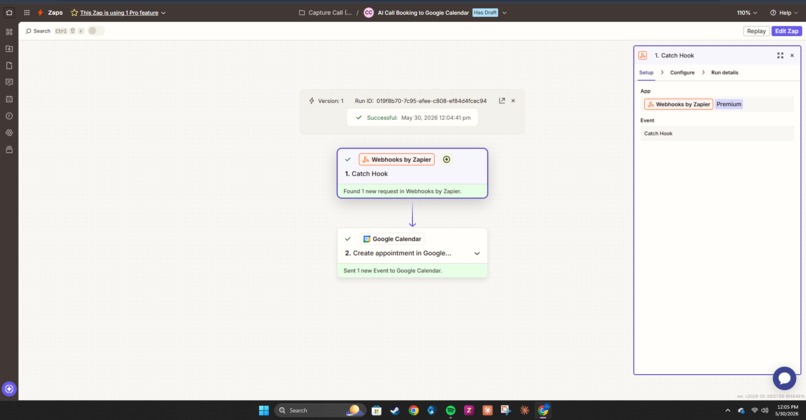Click the Webhooks icon in panel header
The height and width of the screenshot is (420, 806).
pos(643,56)
